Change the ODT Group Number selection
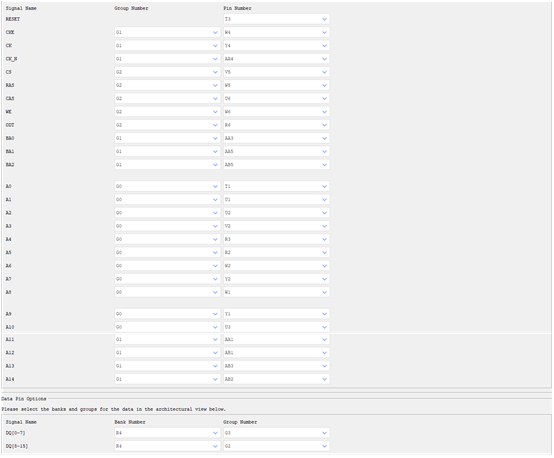The width and height of the screenshot is (554, 458). click(x=167, y=125)
